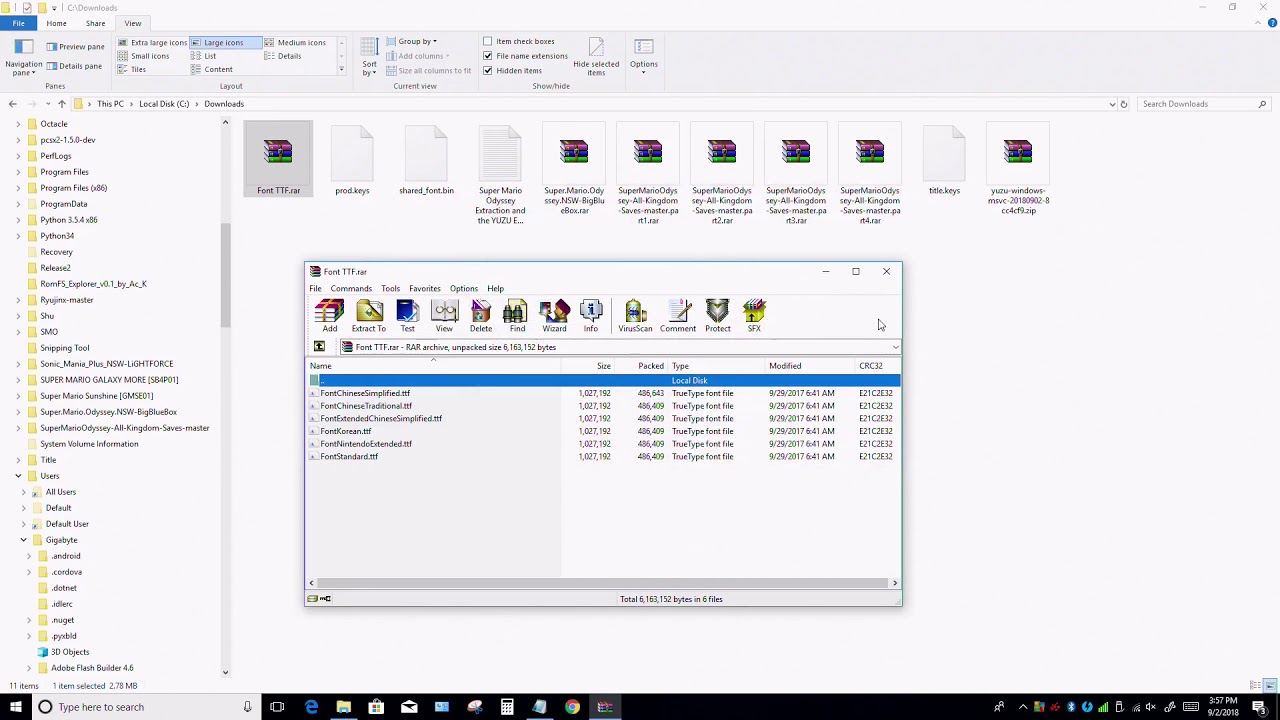
Task: Switch to the Home ribbon tab
Action: pyautogui.click(x=56, y=23)
